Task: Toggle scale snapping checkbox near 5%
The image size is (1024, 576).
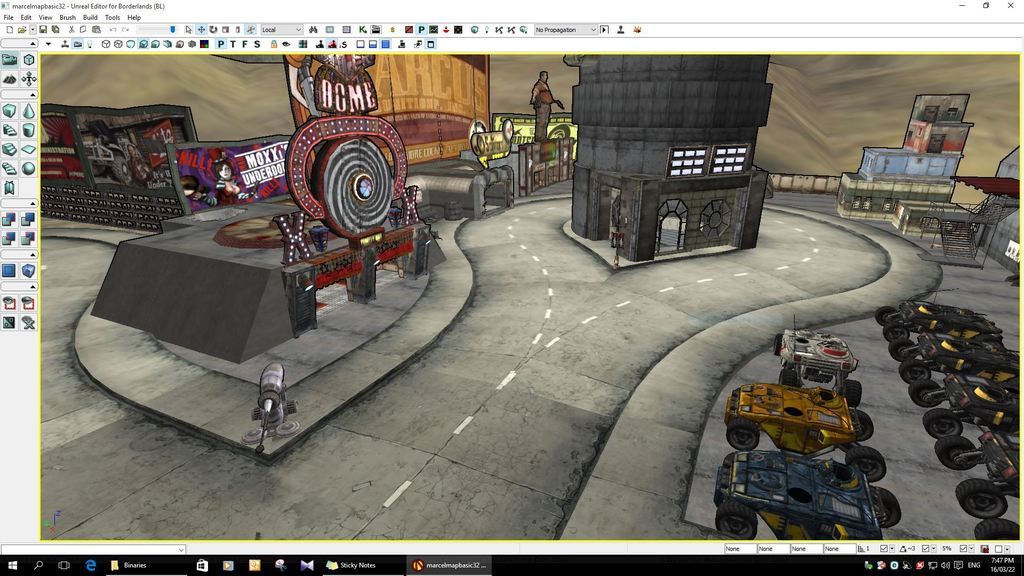Action: 963,549
